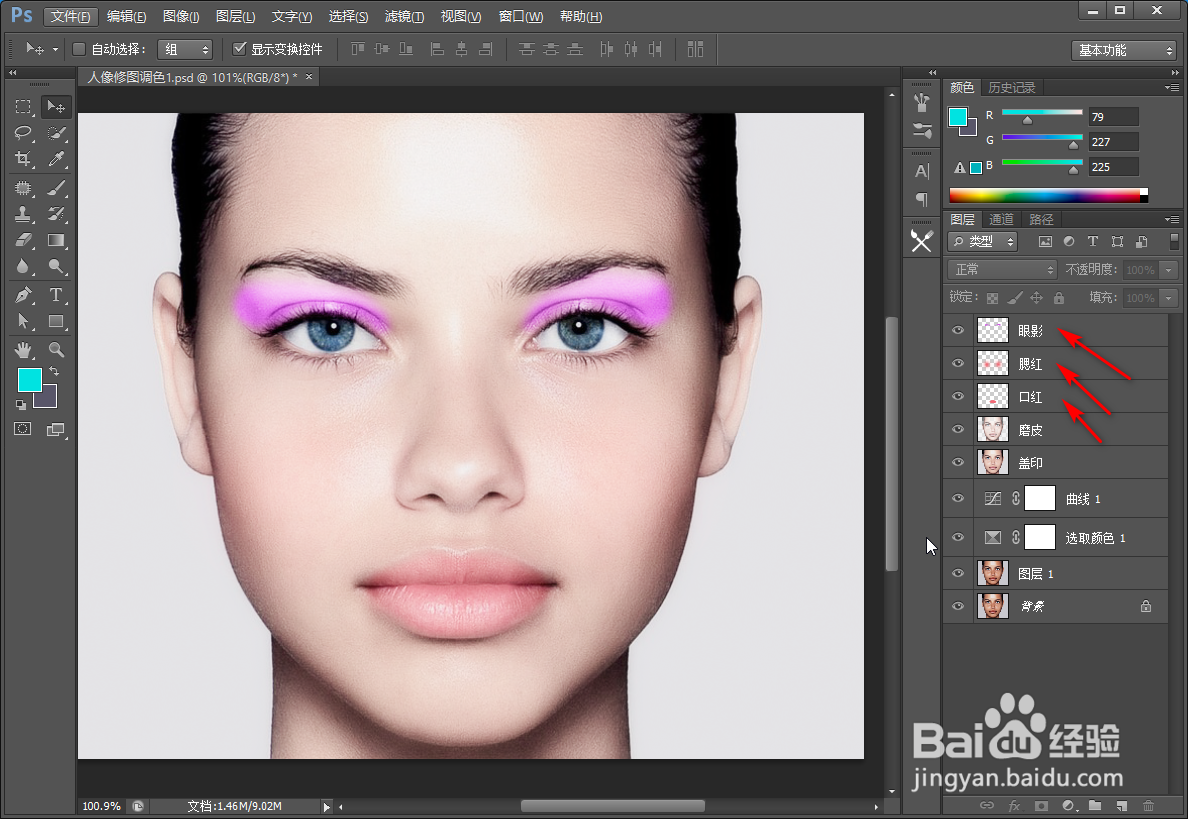Click the foreground color swatch in toolbox
Image resolution: width=1188 pixels, height=819 pixels.
(30, 380)
